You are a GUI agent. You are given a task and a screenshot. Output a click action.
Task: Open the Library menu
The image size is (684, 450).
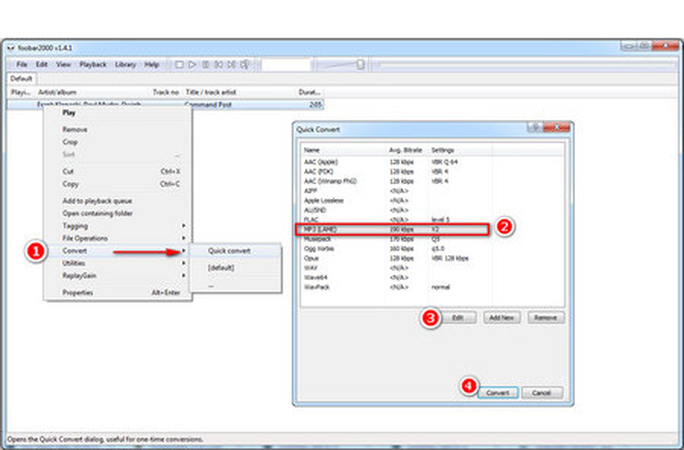(x=125, y=65)
